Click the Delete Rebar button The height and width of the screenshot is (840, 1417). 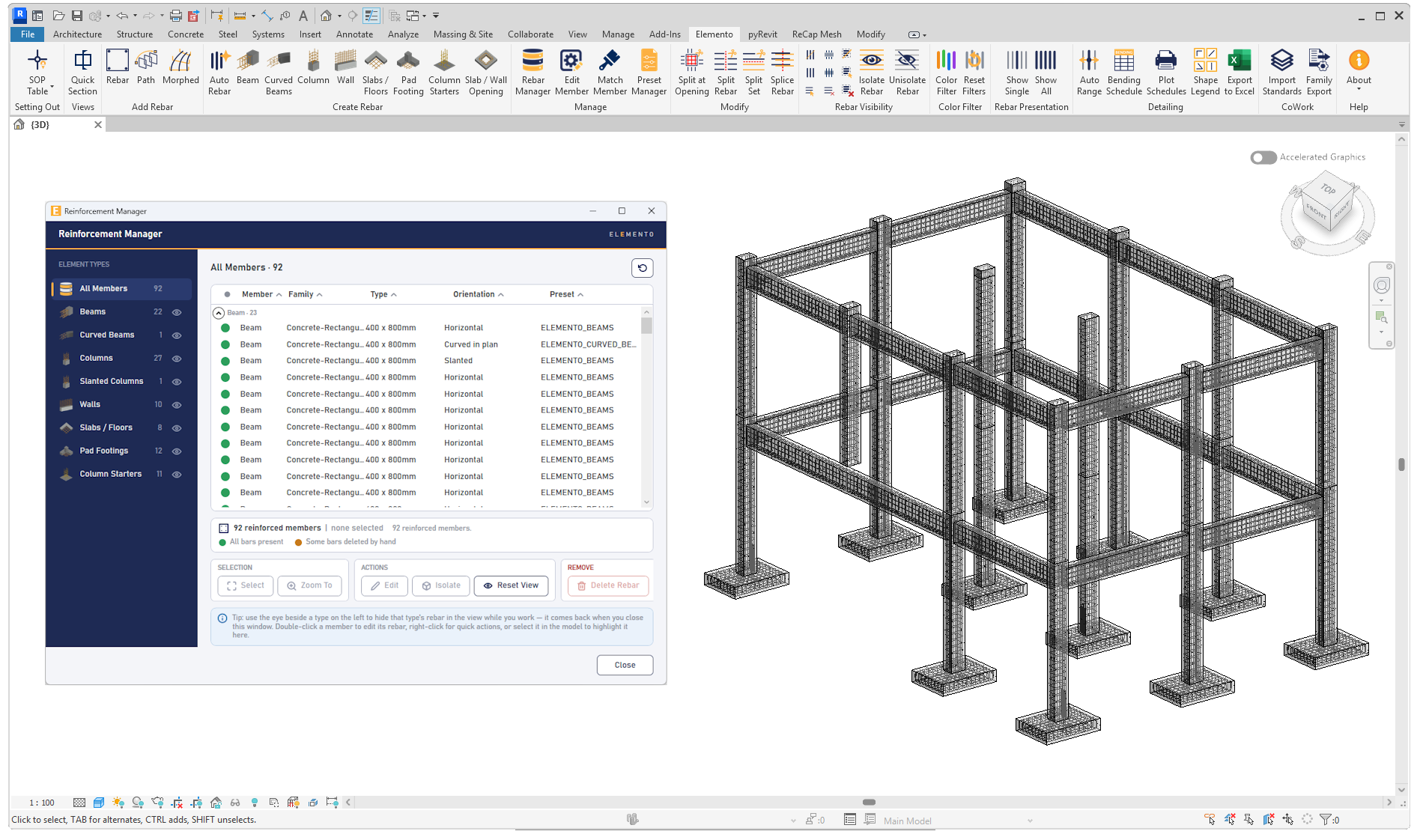click(x=608, y=585)
